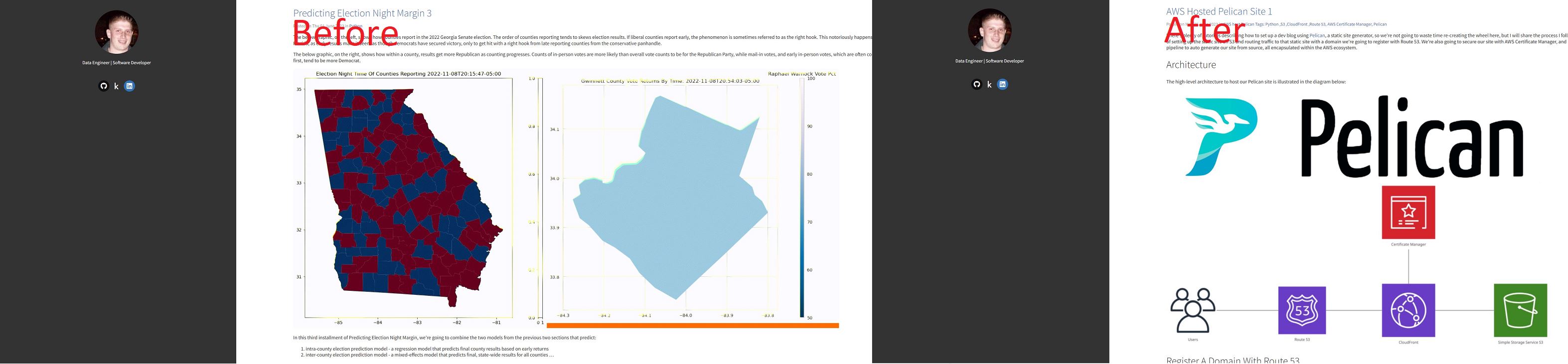Click the 'inter-county election prediction model' list item

pyautogui.click(x=429, y=355)
